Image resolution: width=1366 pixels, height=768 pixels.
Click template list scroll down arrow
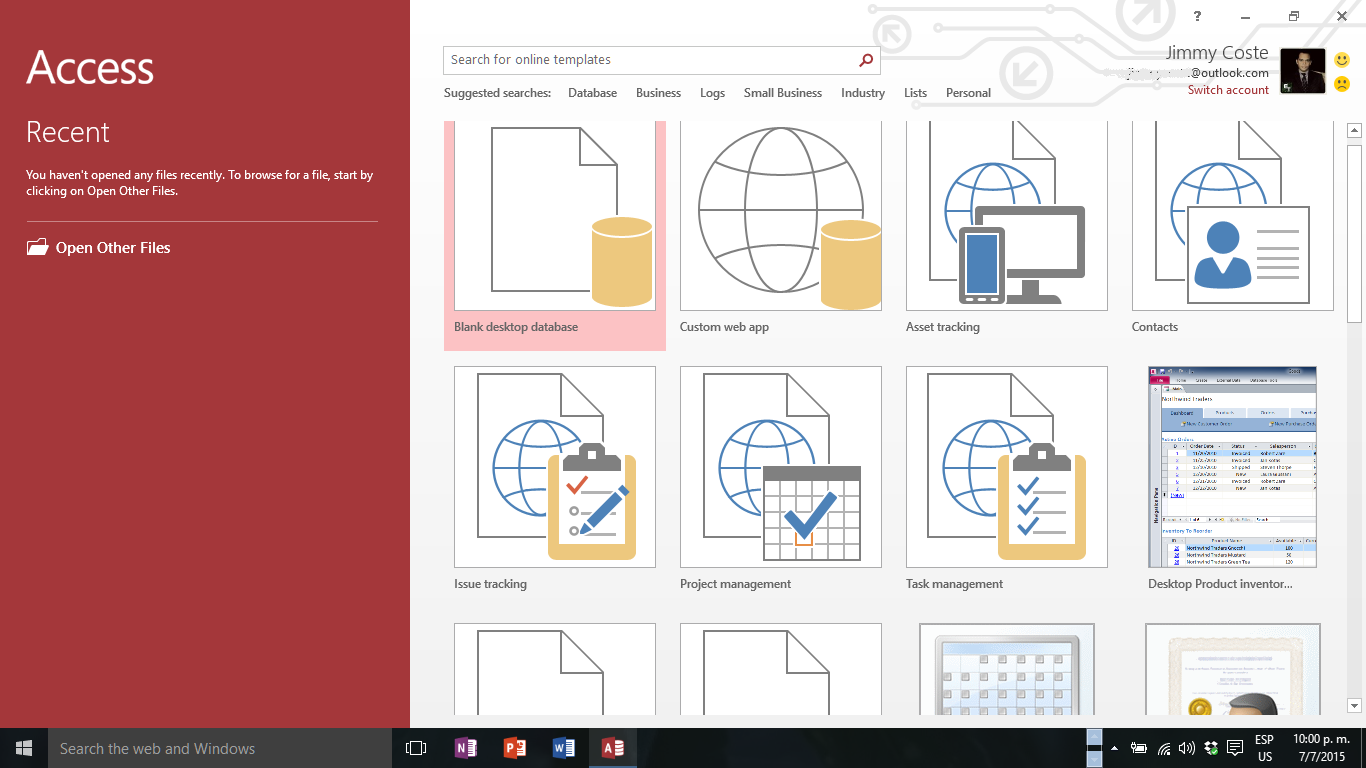[x=1355, y=706]
